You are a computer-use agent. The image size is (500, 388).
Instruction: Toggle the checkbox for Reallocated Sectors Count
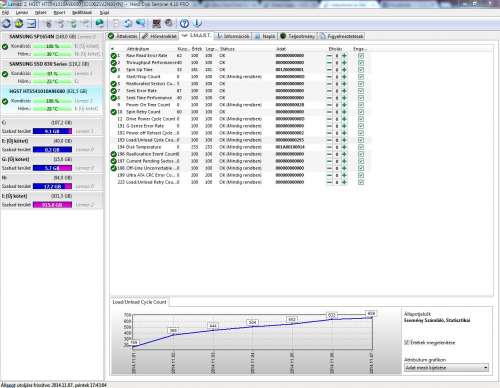361,84
